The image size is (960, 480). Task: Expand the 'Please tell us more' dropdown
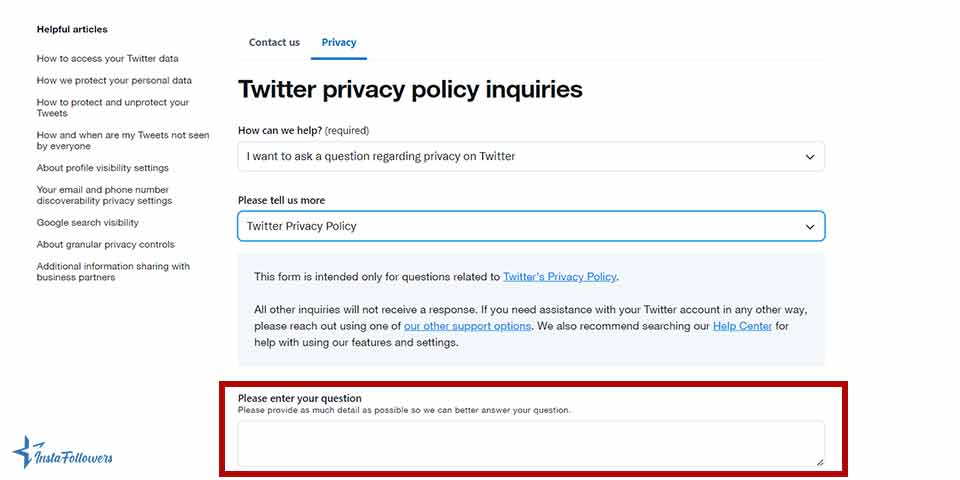[x=530, y=226]
